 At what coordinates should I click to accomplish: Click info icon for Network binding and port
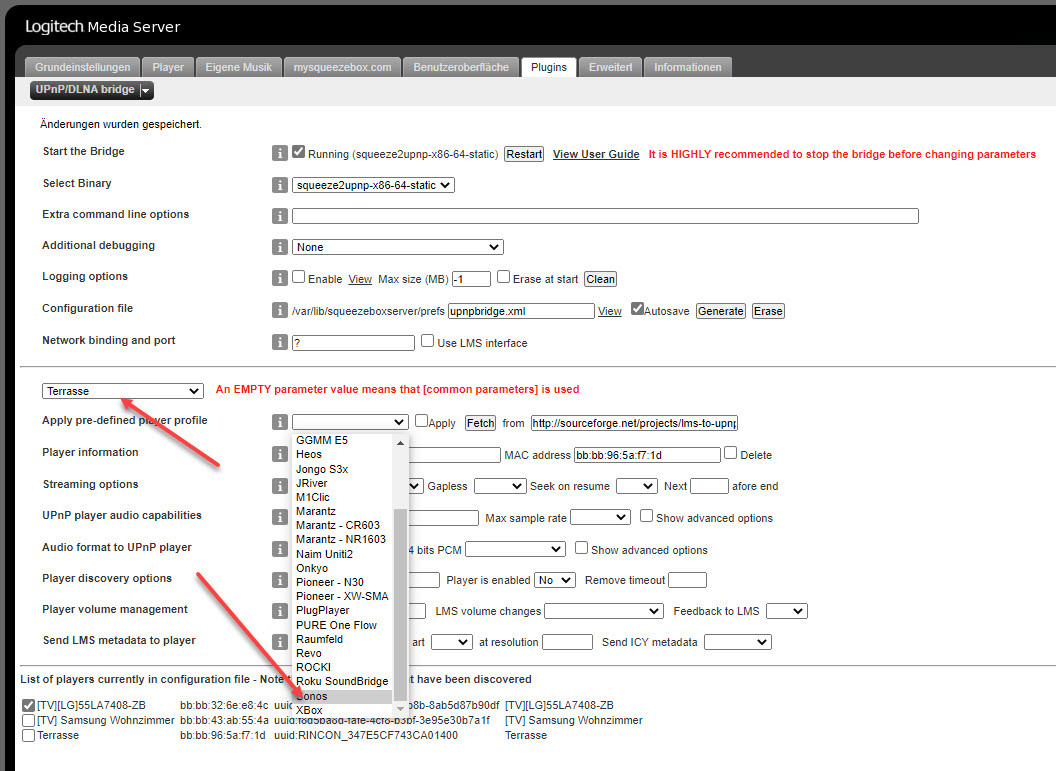[279, 342]
